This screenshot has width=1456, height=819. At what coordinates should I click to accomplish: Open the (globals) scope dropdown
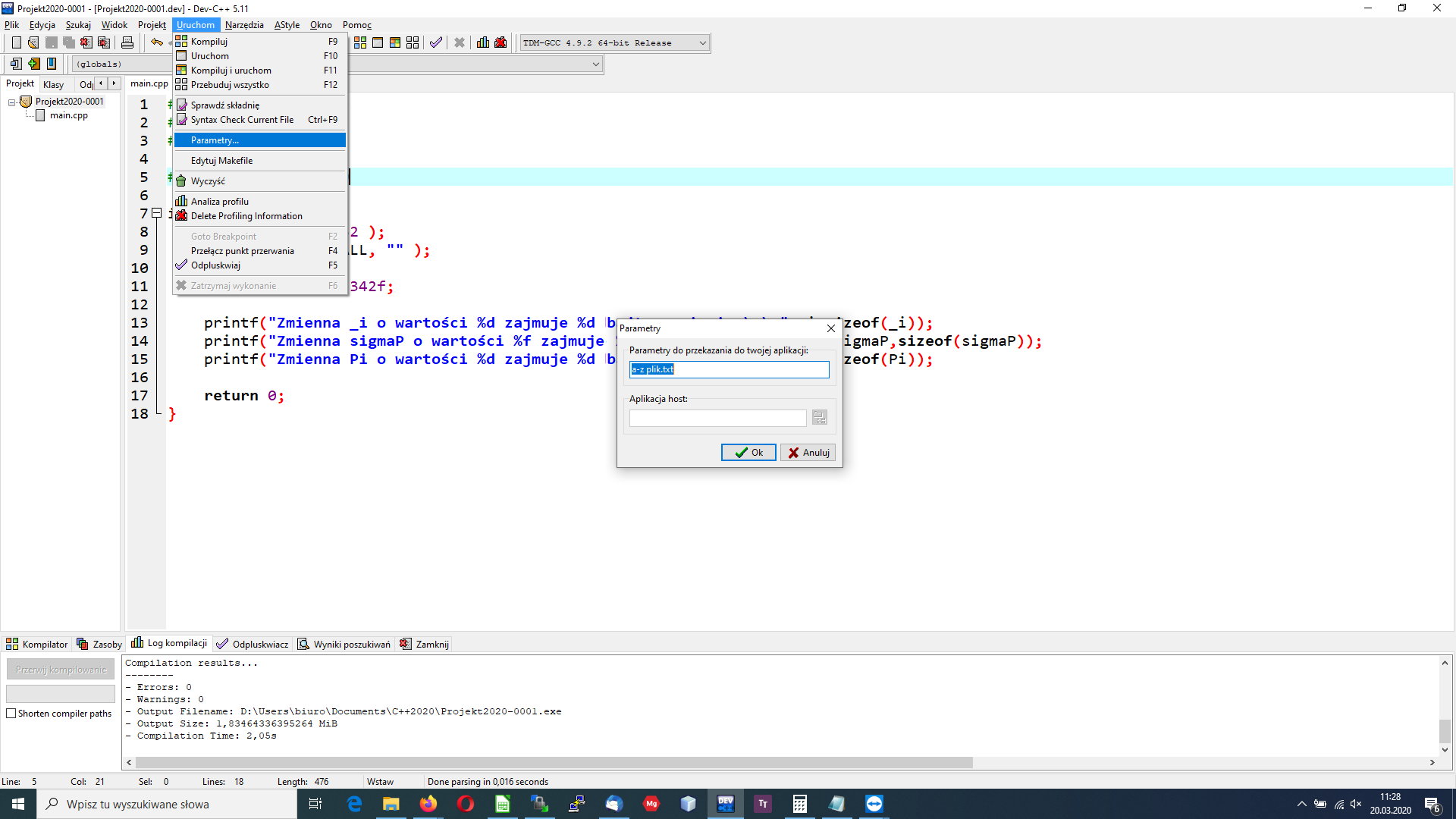tap(596, 64)
